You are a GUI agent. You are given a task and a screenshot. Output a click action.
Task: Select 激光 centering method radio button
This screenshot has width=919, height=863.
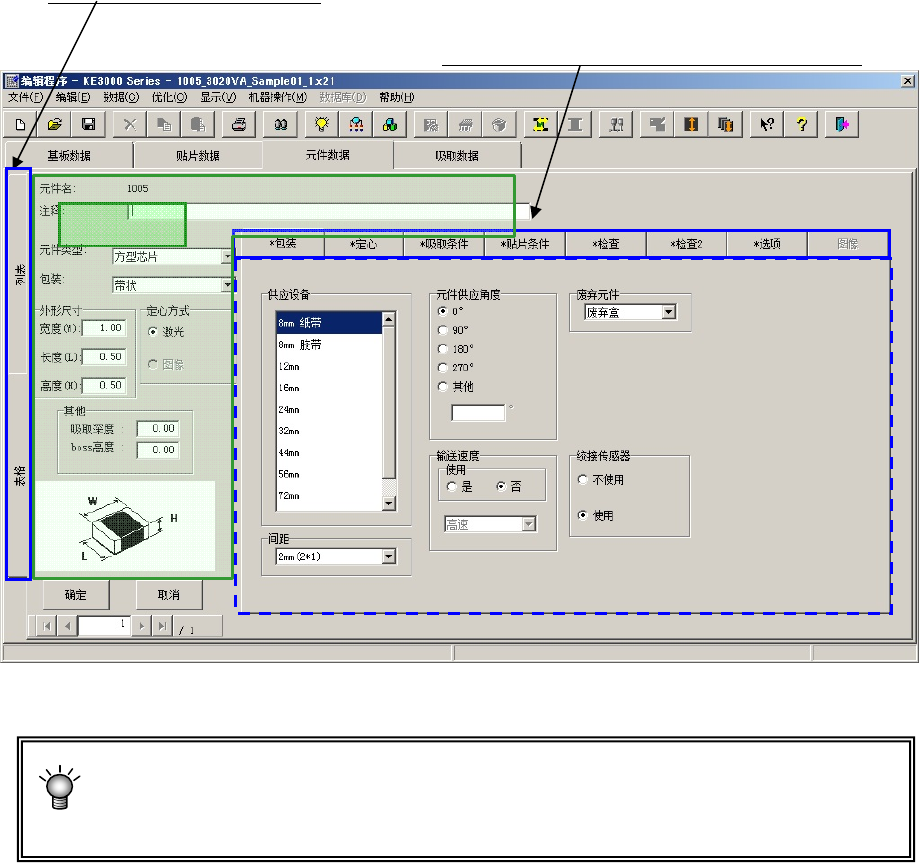tap(153, 332)
